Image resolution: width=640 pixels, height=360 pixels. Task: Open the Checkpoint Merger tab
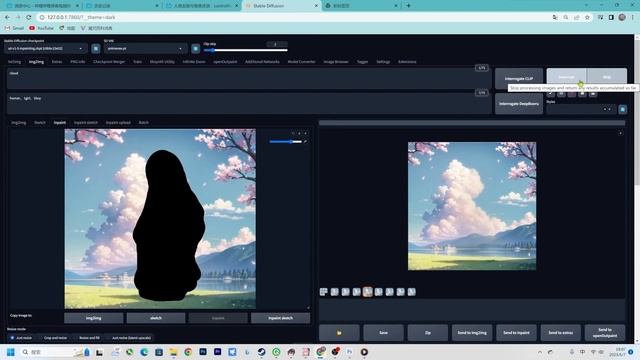[x=109, y=62]
